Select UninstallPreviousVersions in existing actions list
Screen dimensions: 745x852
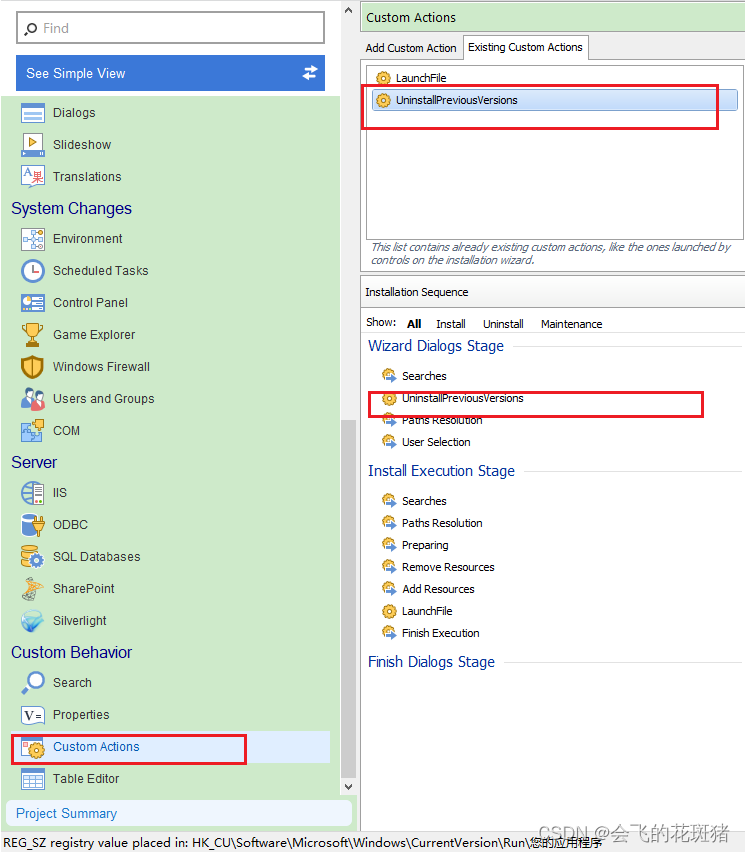(x=555, y=101)
